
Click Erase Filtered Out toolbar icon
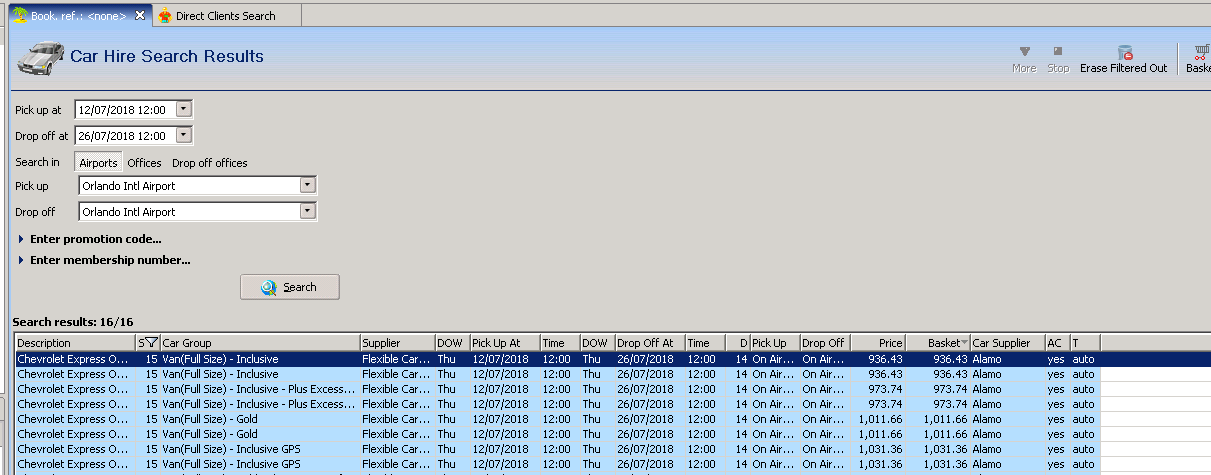pyautogui.click(x=1124, y=58)
